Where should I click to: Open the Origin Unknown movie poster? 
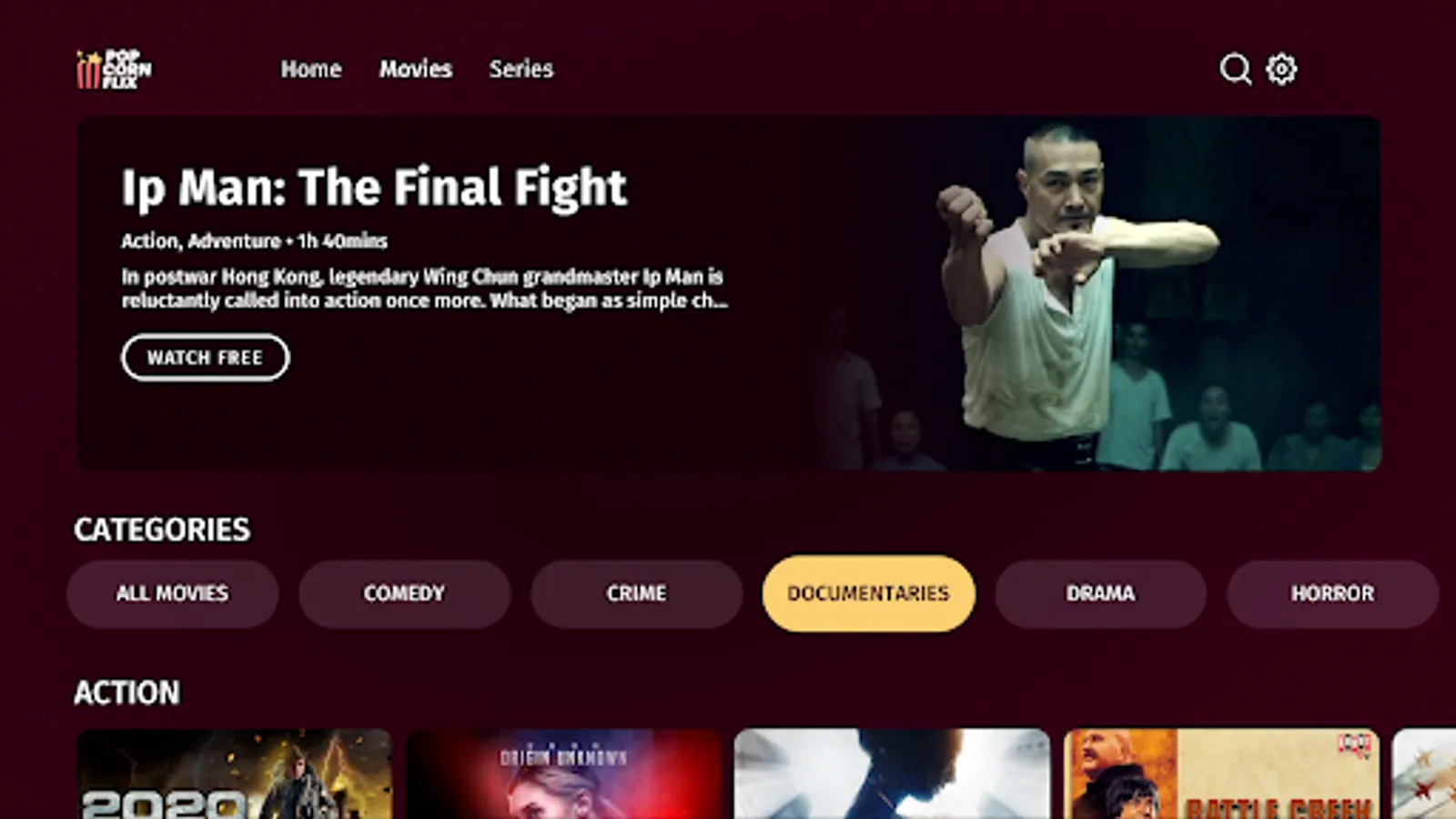tap(564, 773)
